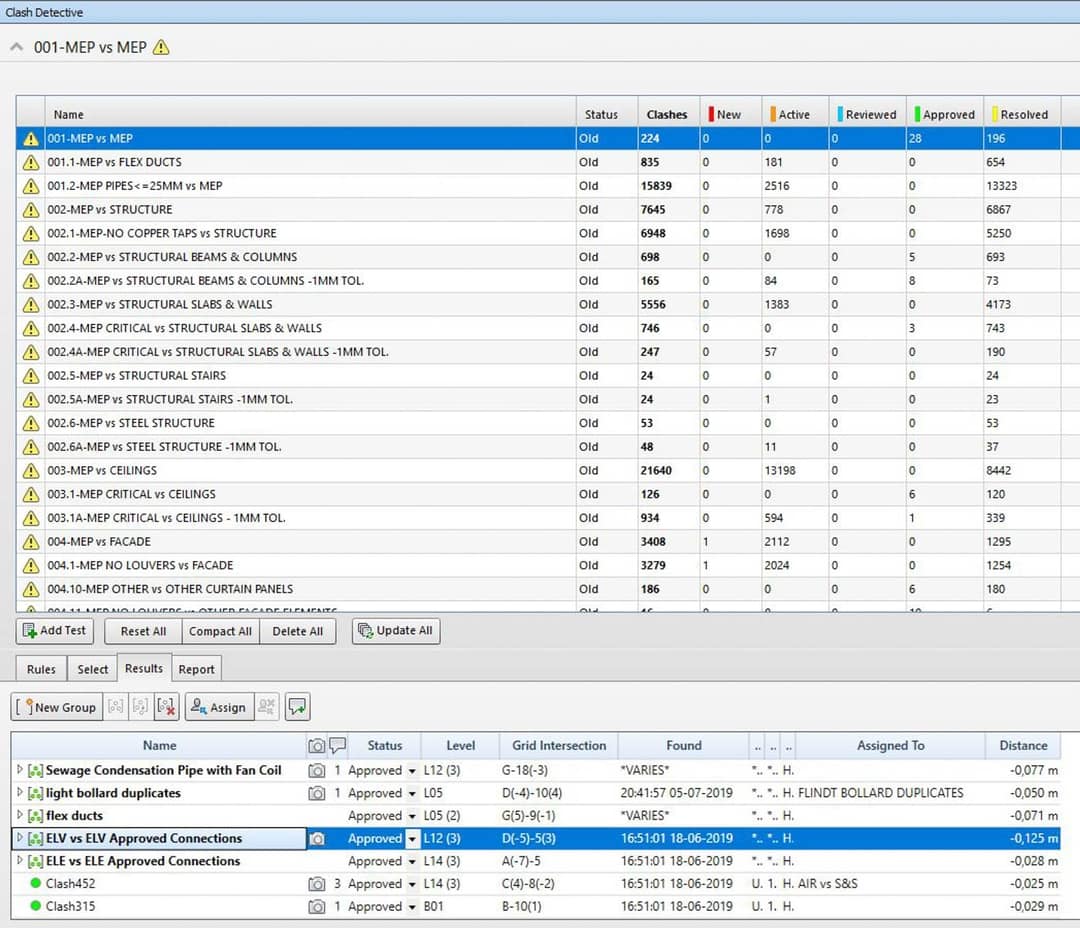Click the red-X remove from group icon

(x=167, y=707)
